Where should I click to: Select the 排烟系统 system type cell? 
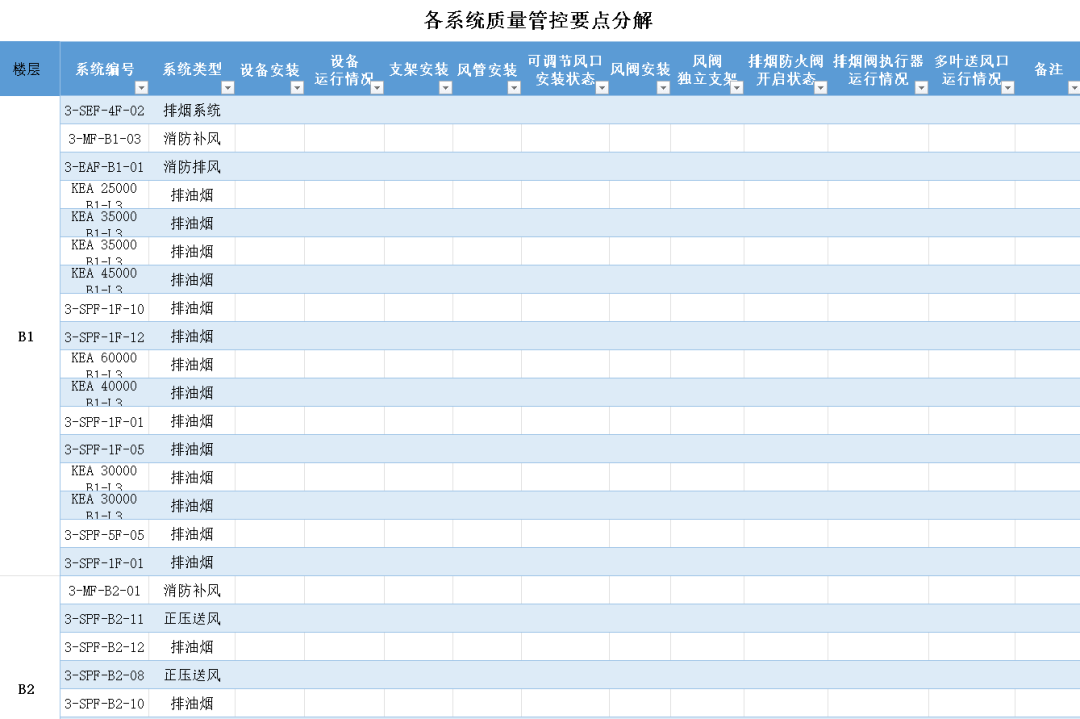point(192,110)
